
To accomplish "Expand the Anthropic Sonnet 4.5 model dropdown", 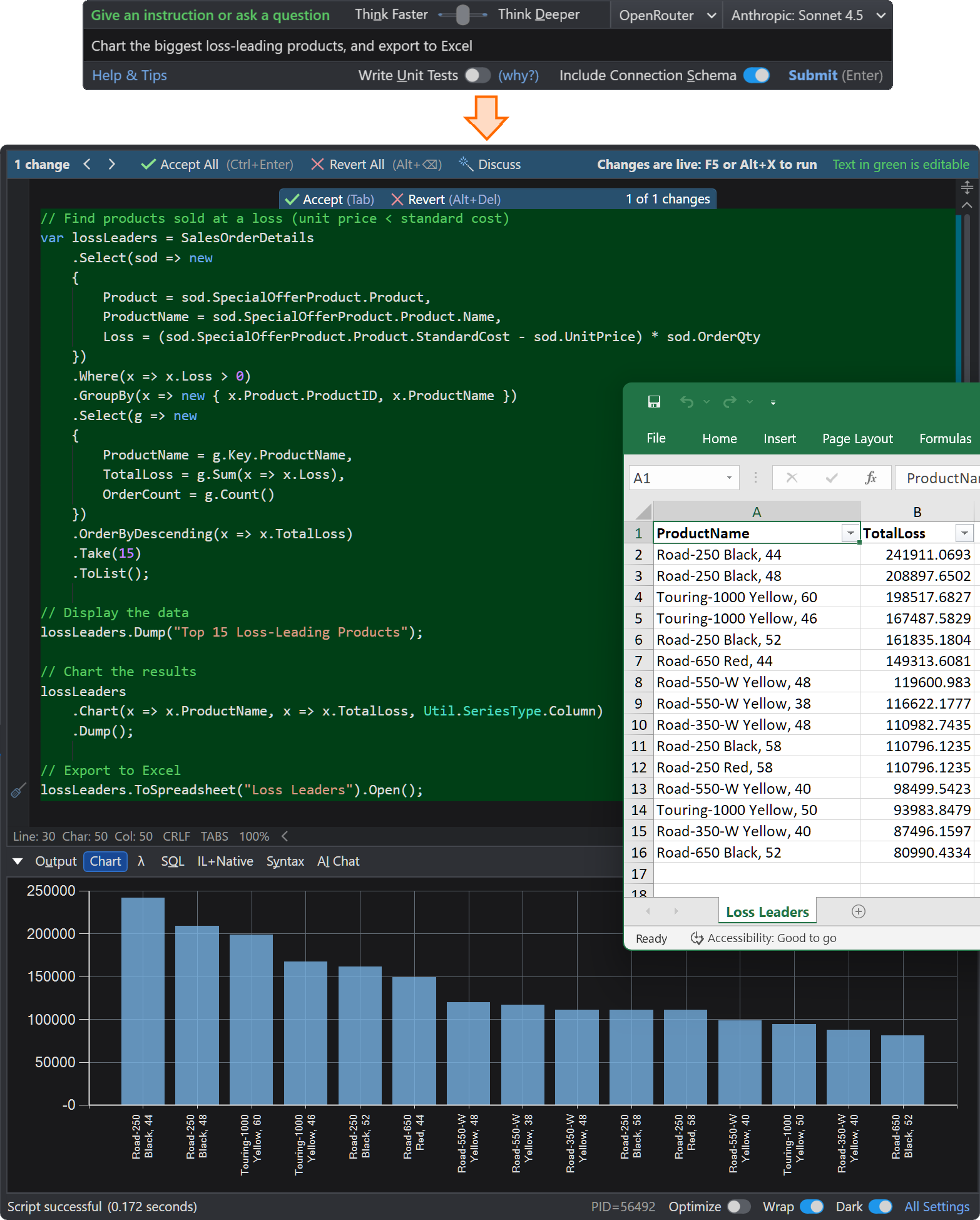I will 807,16.
